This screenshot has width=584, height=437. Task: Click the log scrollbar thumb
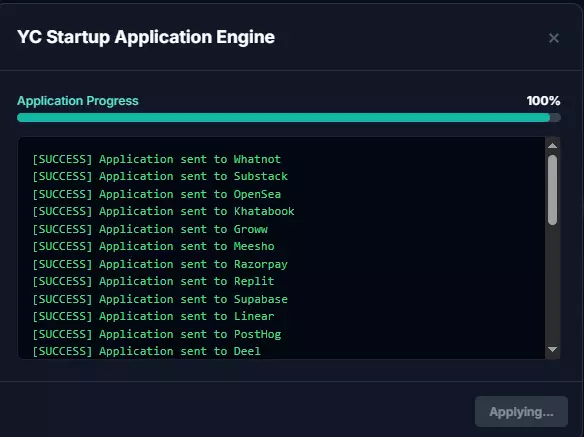click(553, 190)
